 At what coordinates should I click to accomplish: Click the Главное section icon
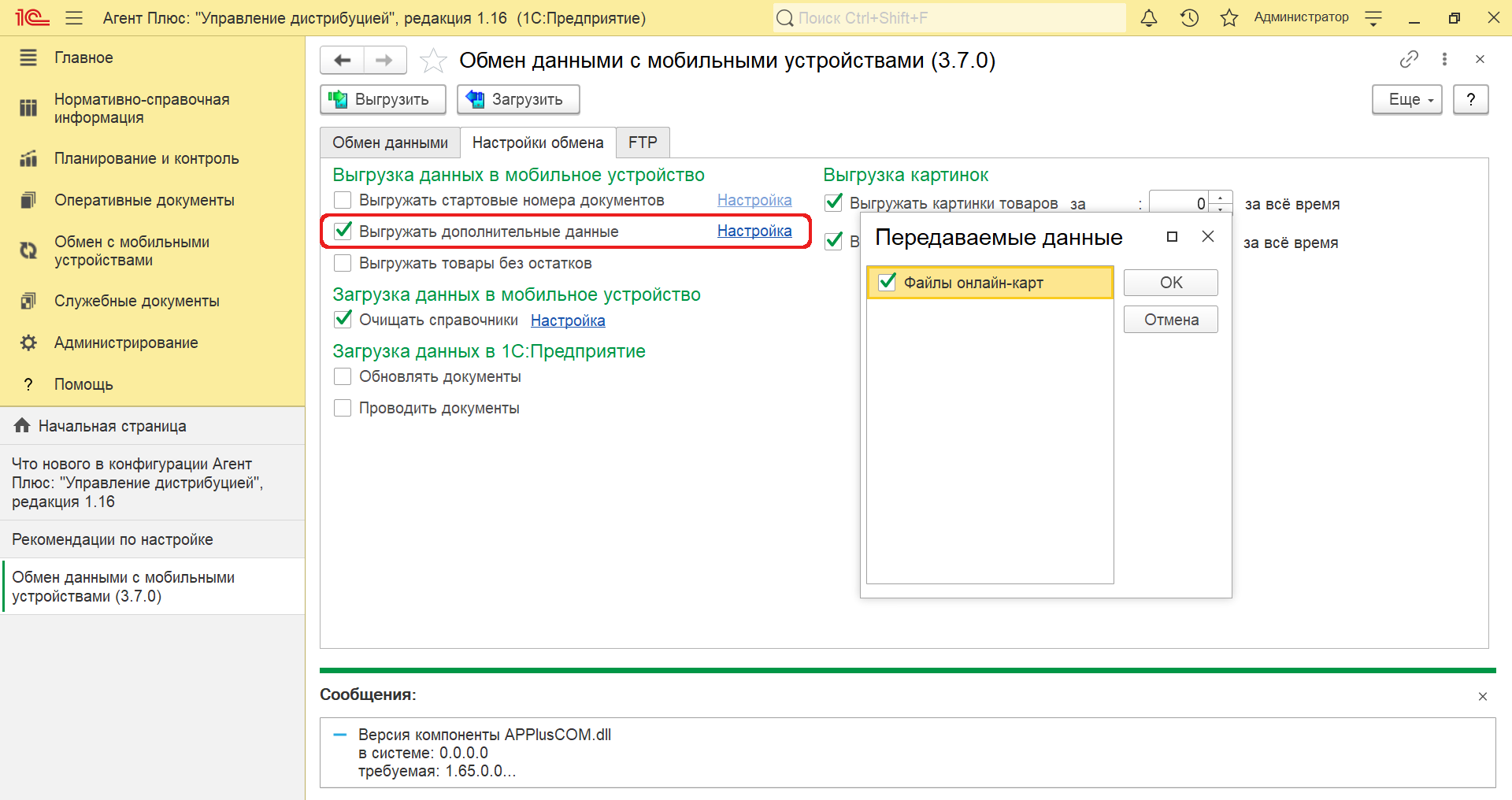[28, 57]
